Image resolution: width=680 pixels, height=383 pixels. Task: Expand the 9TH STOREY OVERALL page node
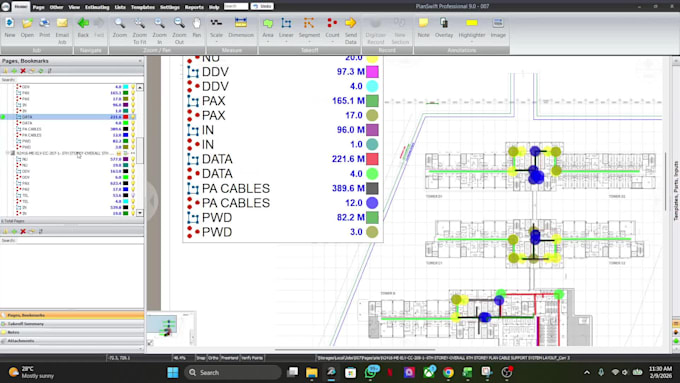point(7,153)
